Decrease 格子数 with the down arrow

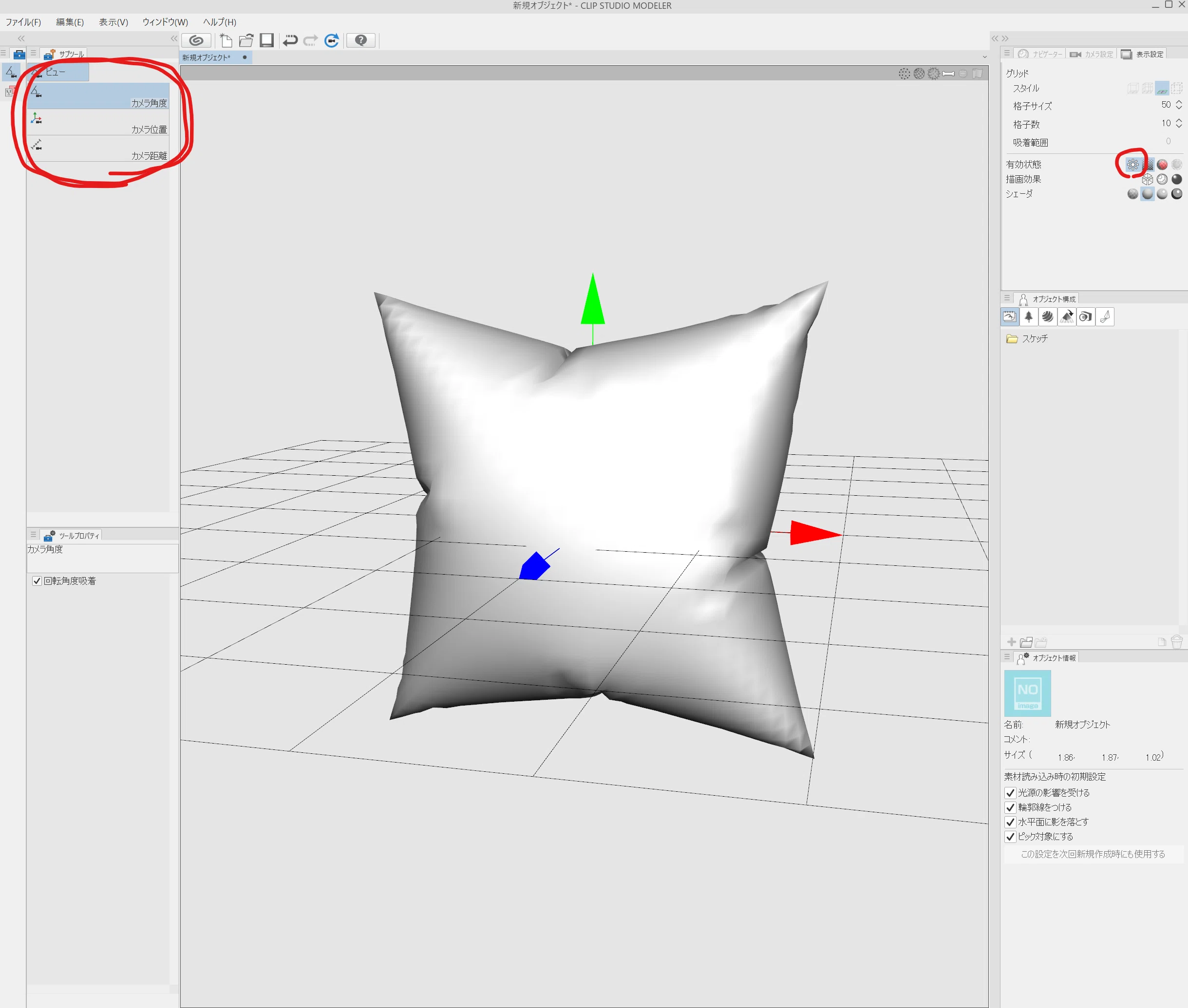[x=1179, y=126]
